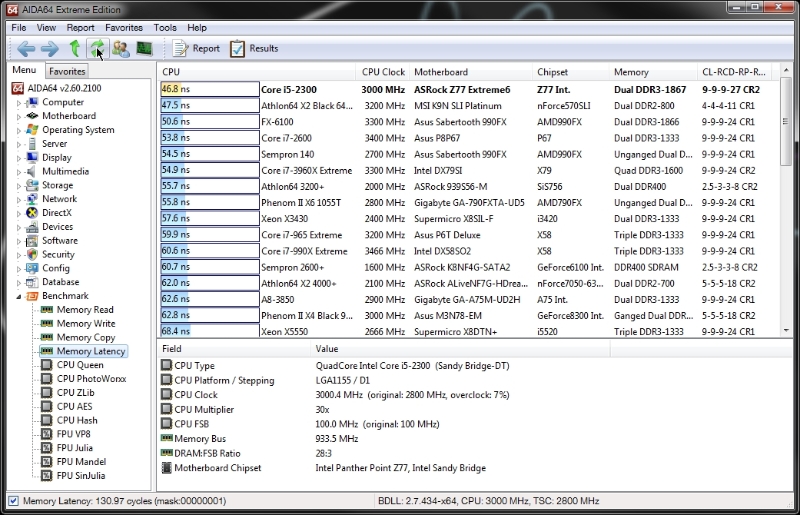Go back with the blue left arrow

(26, 49)
